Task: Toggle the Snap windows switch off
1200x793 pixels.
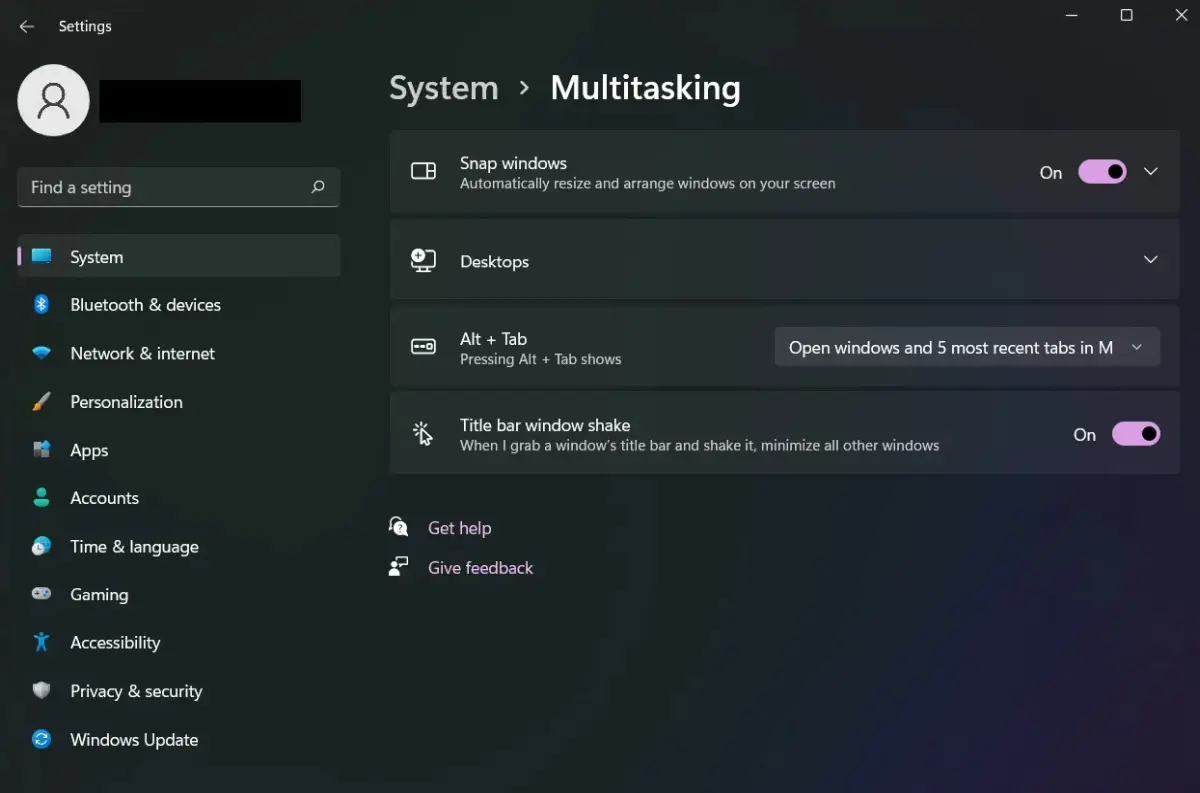Action: (x=1102, y=171)
